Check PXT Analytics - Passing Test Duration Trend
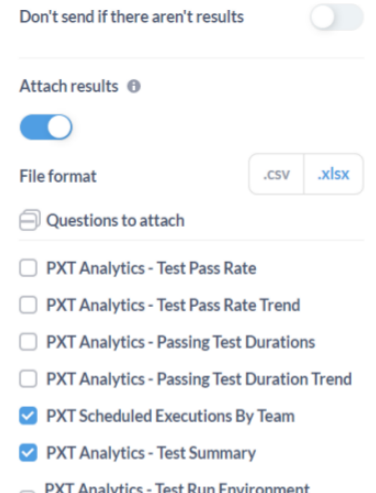Viewport: 376px width, 493px height. point(28,379)
